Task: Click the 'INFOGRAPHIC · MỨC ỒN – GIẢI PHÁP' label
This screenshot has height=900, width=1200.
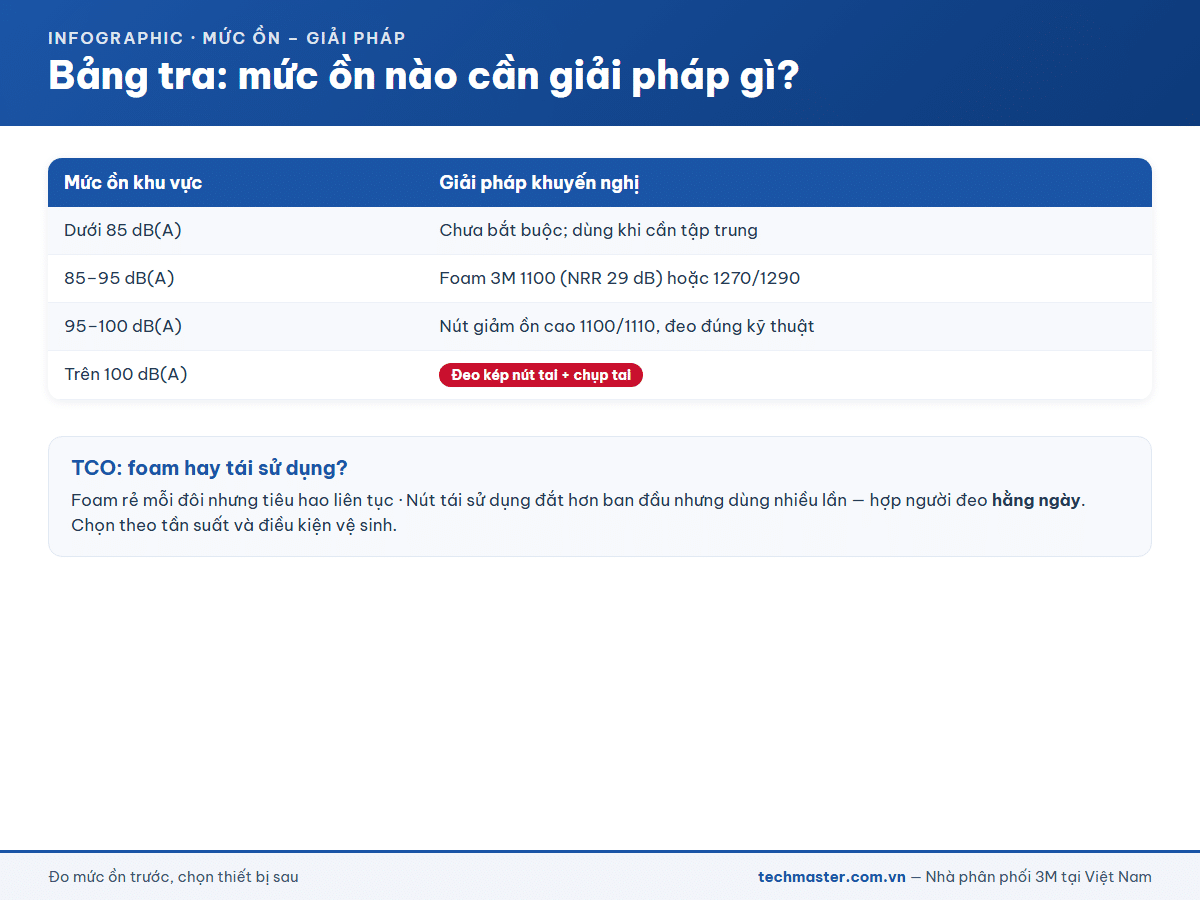Action: point(227,38)
